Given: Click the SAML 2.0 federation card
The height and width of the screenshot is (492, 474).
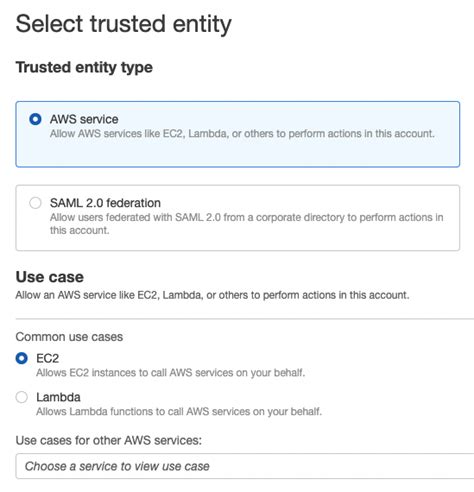Looking at the screenshot, I should pos(238,218).
